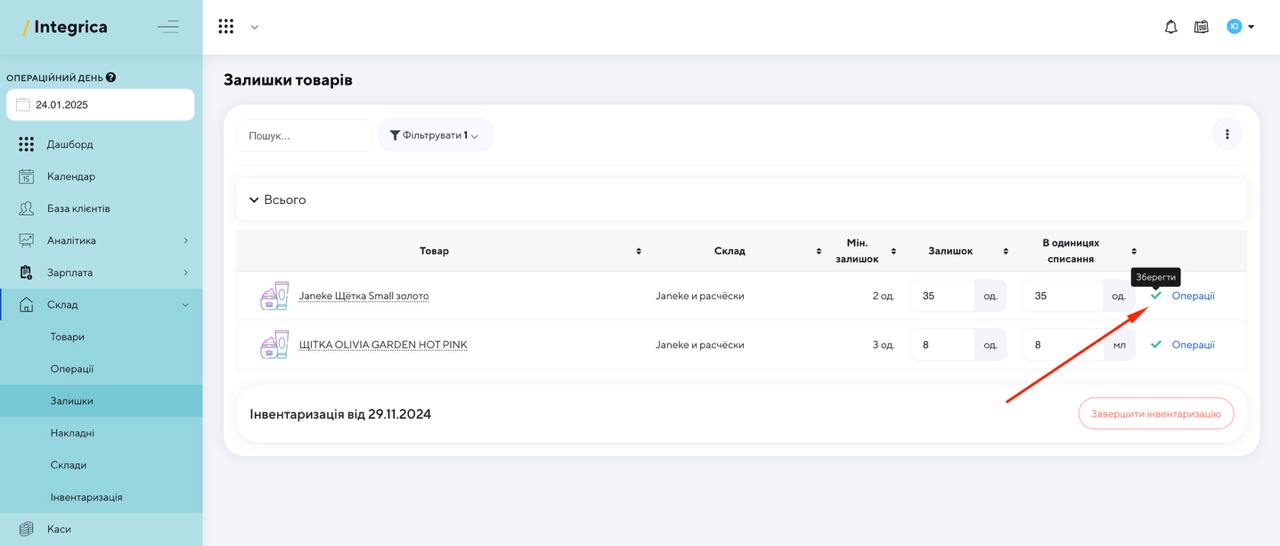The height and width of the screenshot is (546, 1280).
Task: Collapse sidebar with hamburger menu icon
Action: point(168,27)
